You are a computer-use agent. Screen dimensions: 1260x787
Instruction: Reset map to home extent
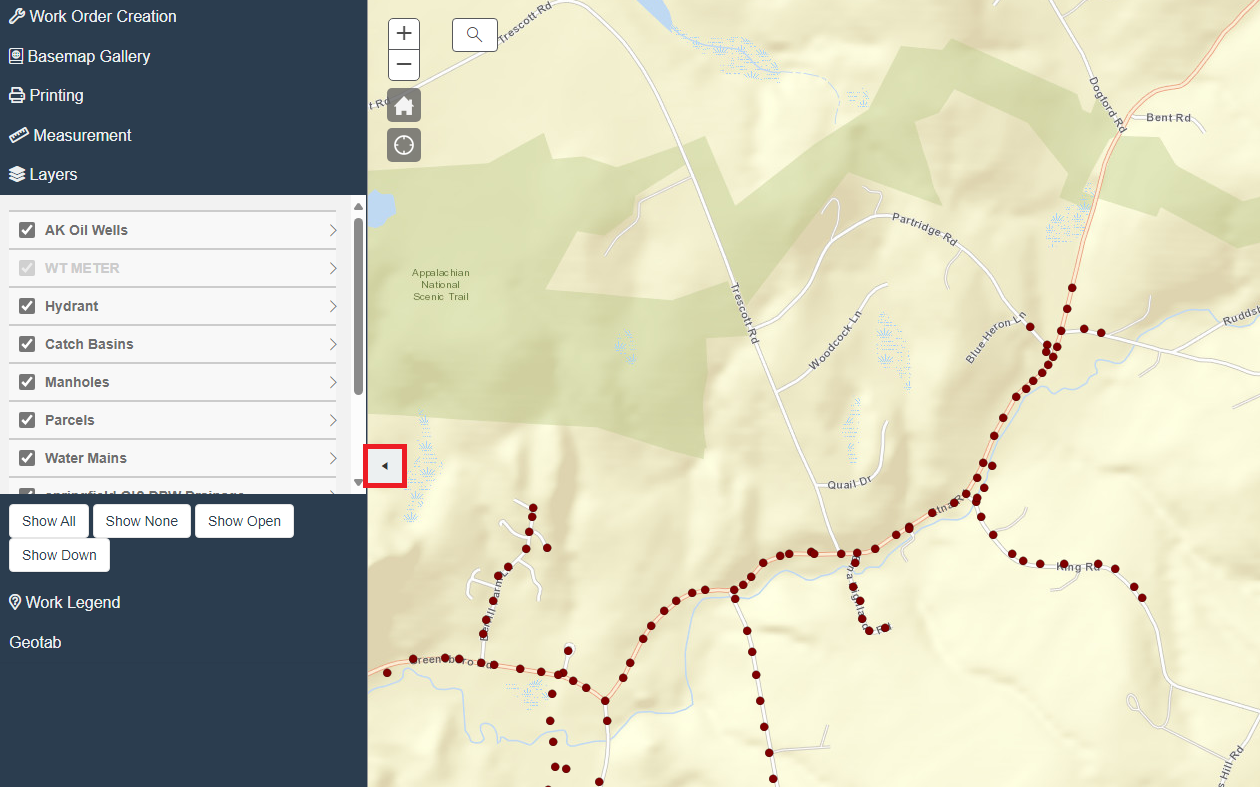pyautogui.click(x=404, y=105)
